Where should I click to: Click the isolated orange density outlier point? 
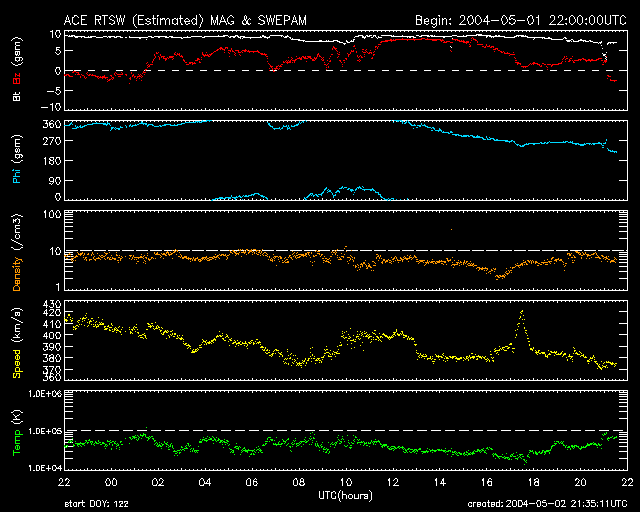coord(451,229)
